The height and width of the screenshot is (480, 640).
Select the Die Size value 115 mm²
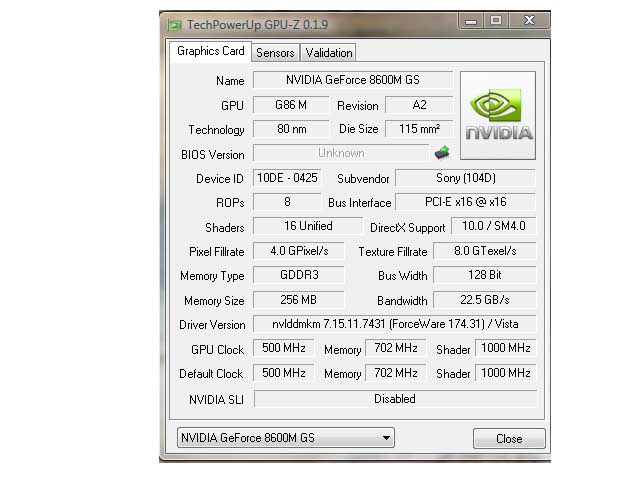click(419, 129)
